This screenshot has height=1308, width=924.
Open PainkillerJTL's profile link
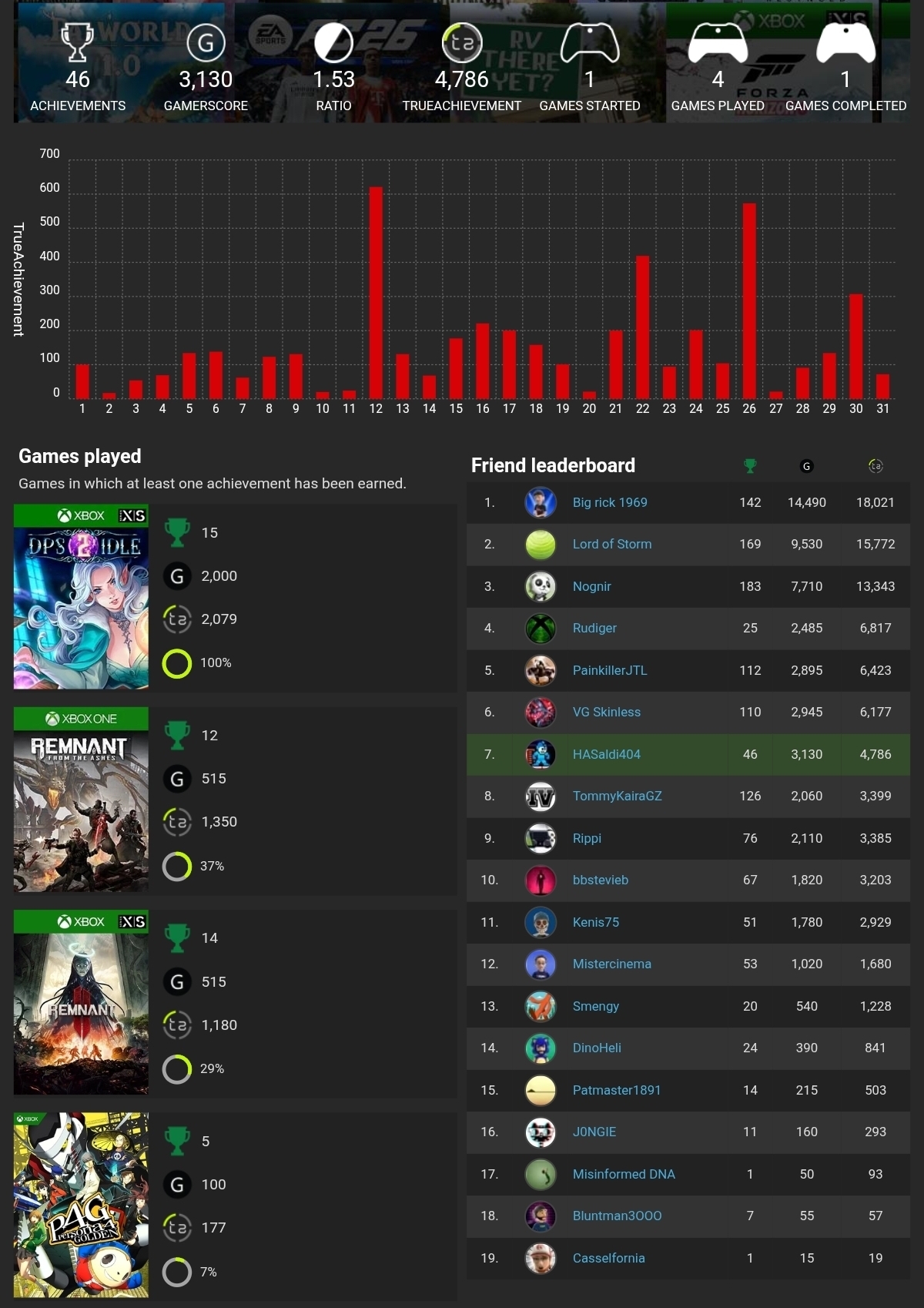[x=610, y=670]
